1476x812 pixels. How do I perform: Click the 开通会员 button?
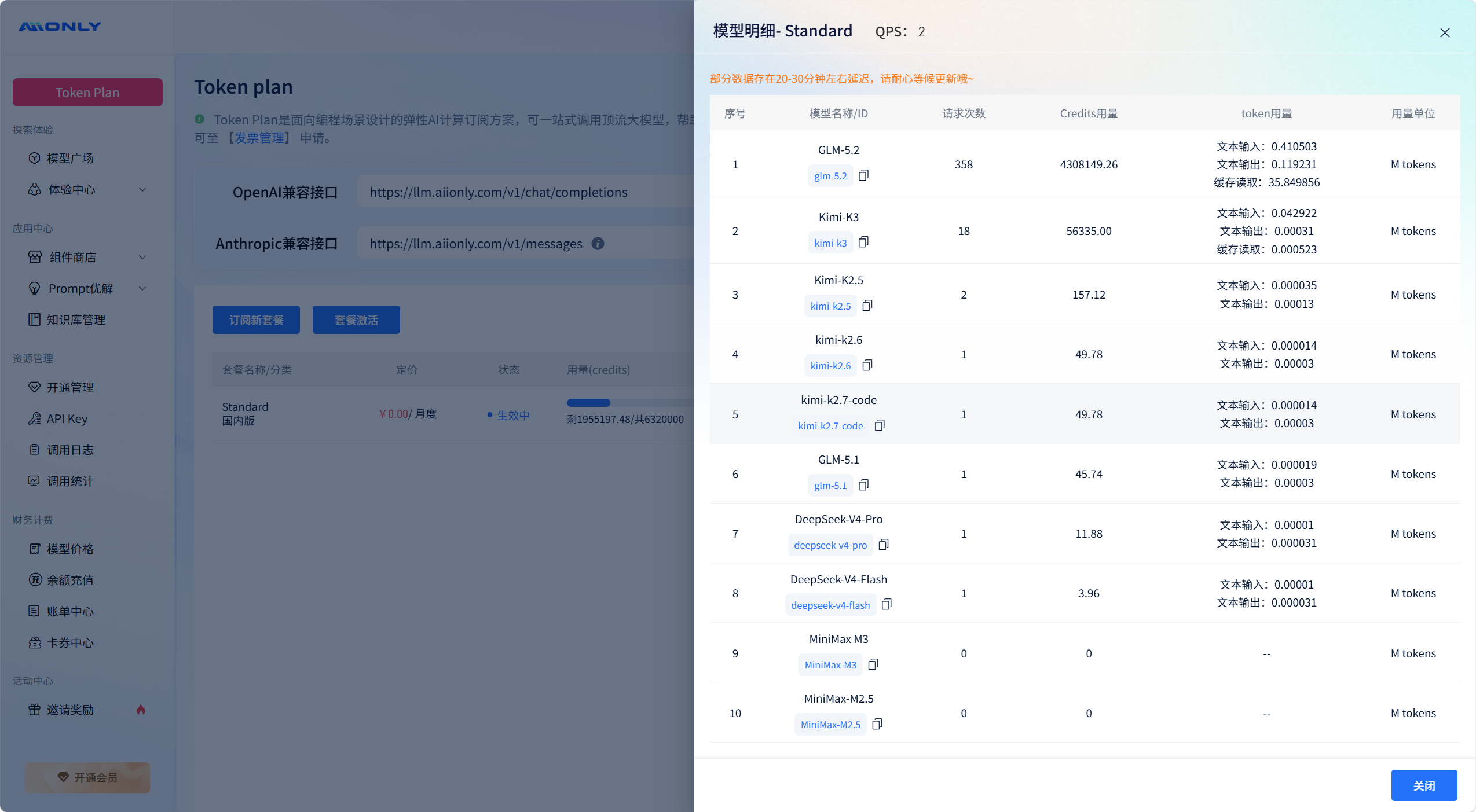87,778
